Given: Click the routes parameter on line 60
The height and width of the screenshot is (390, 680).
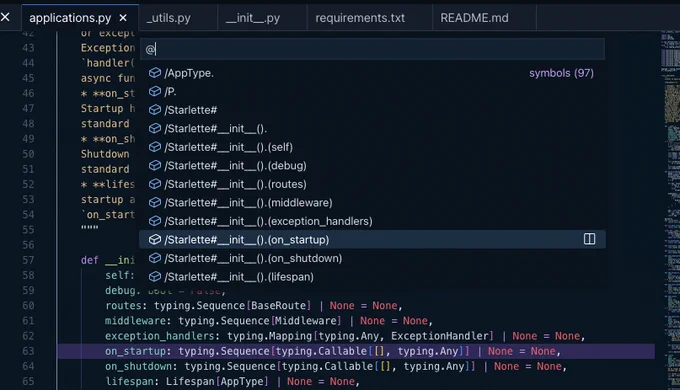Looking at the screenshot, I should coord(123,305).
